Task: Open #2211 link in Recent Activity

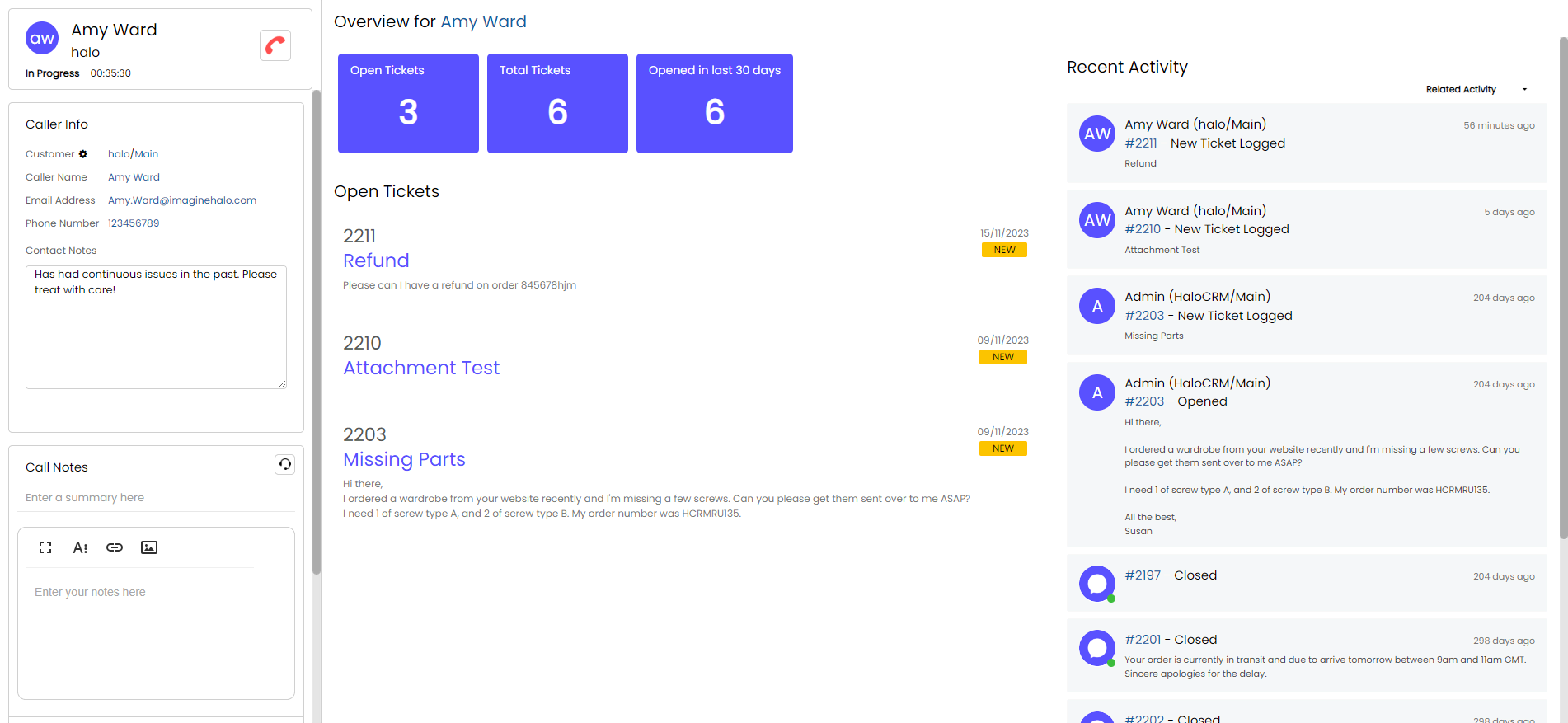Action: tap(1140, 143)
